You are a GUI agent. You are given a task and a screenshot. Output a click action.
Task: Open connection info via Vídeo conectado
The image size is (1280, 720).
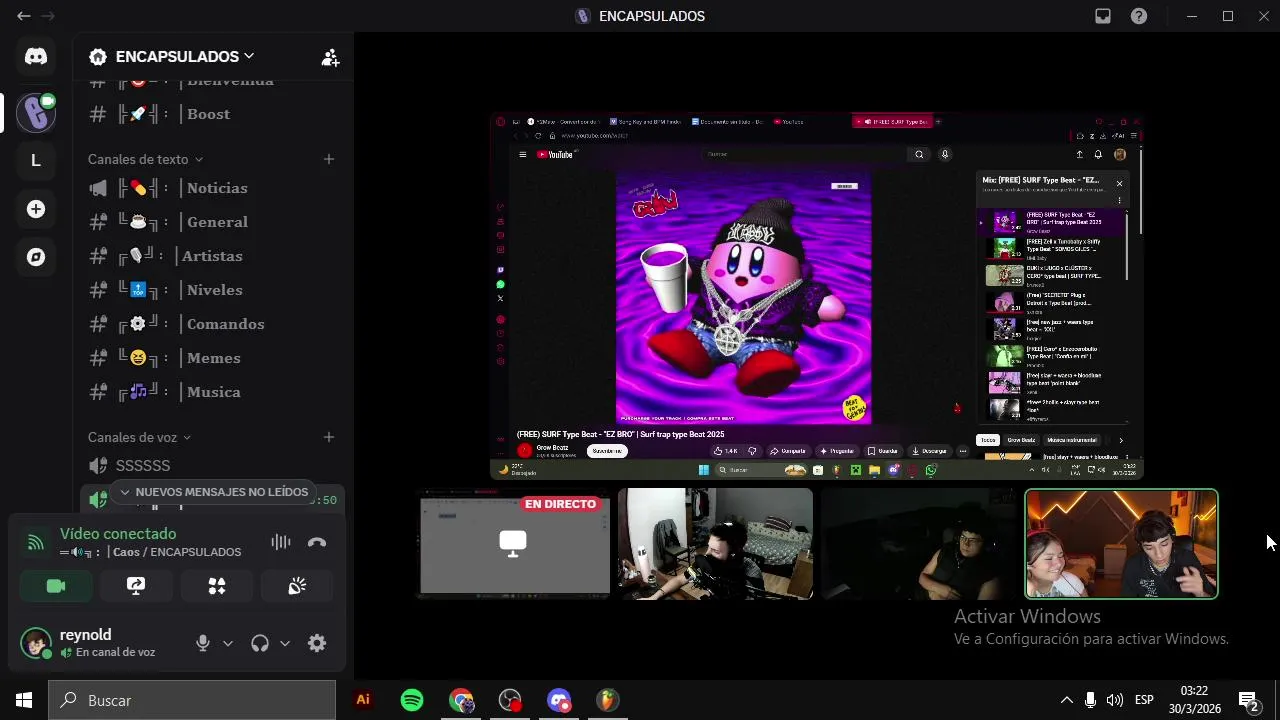coord(118,534)
